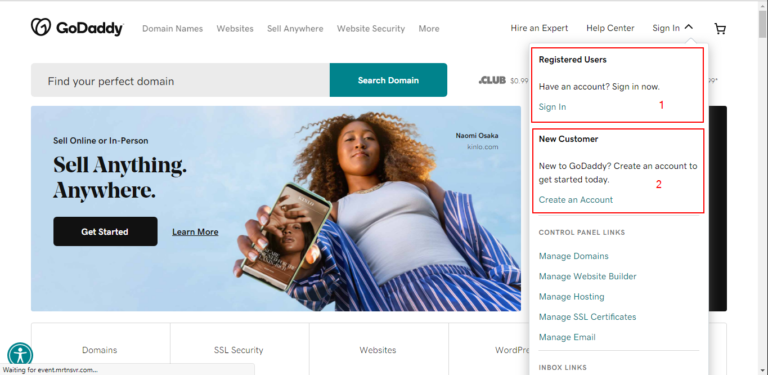768x375 pixels.
Task: Select the Domains category tab
Action: tap(100, 350)
